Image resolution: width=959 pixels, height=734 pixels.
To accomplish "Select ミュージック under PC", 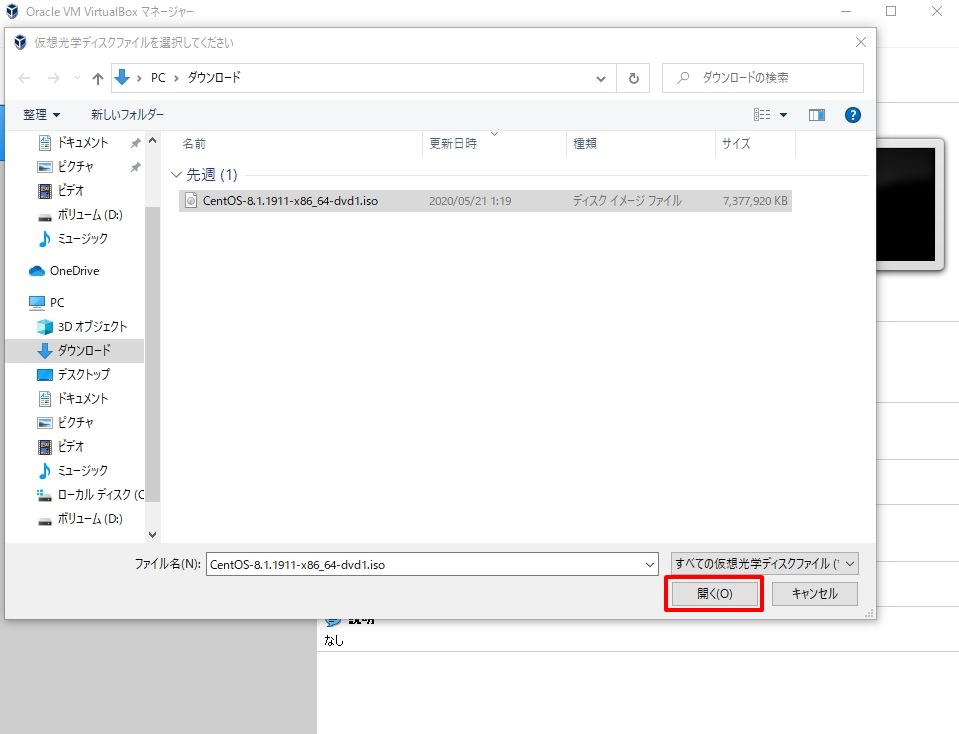I will [82, 470].
